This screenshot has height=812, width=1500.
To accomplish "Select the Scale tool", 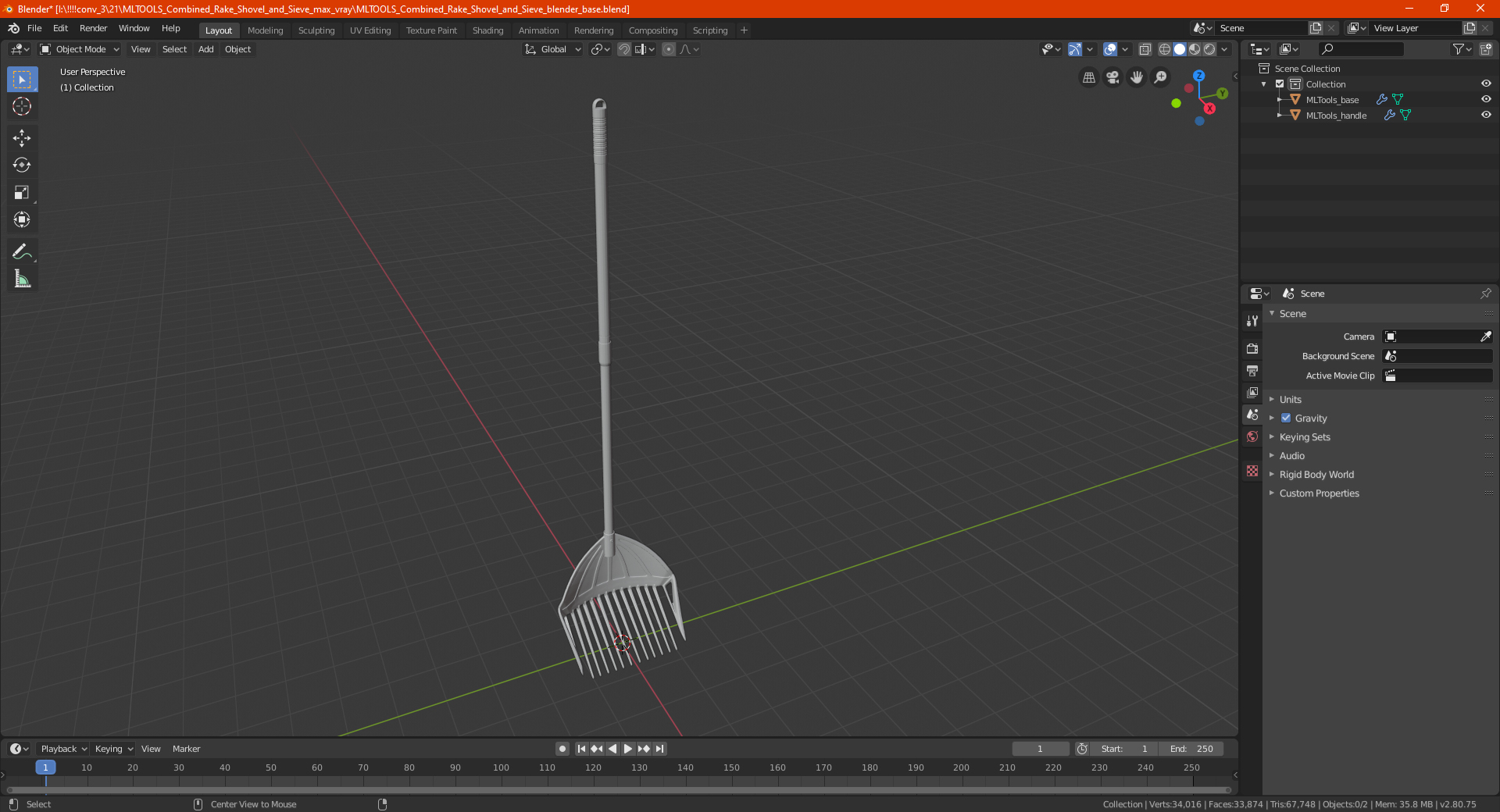I will 22,193.
